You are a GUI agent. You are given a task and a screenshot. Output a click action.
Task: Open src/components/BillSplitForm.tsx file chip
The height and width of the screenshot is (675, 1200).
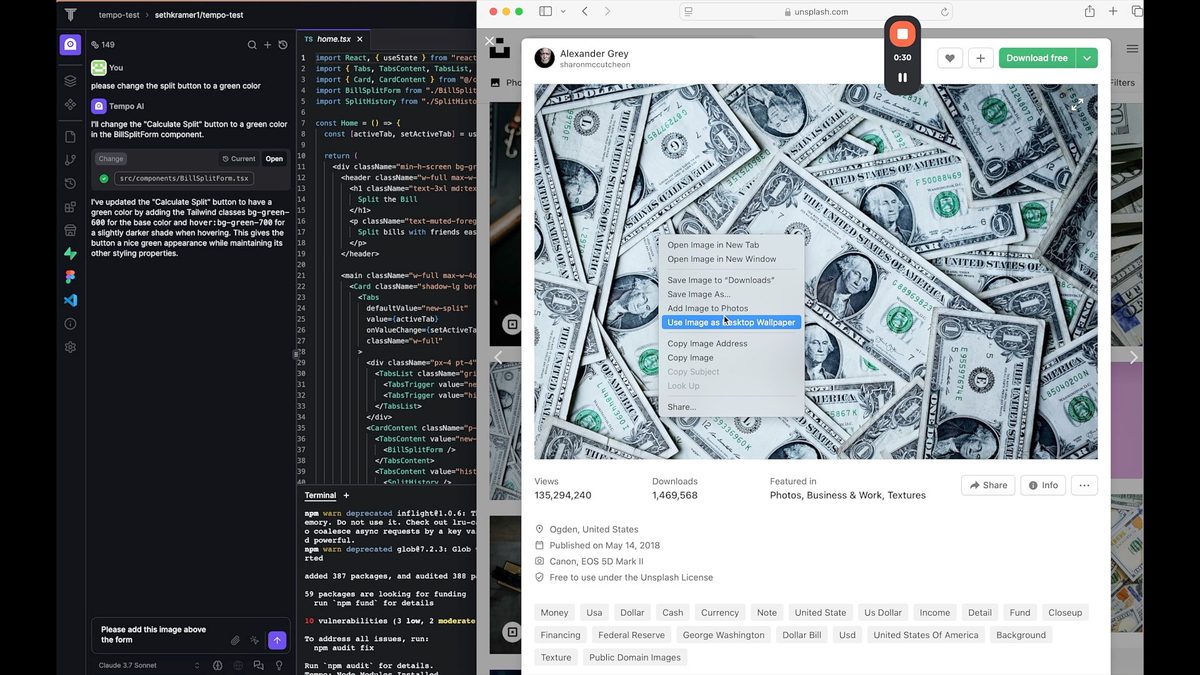tap(184, 179)
